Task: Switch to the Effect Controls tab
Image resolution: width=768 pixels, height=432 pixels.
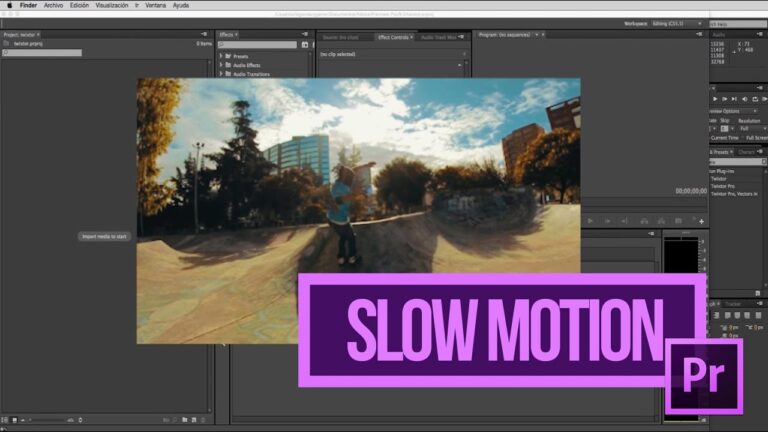Action: coord(394,37)
